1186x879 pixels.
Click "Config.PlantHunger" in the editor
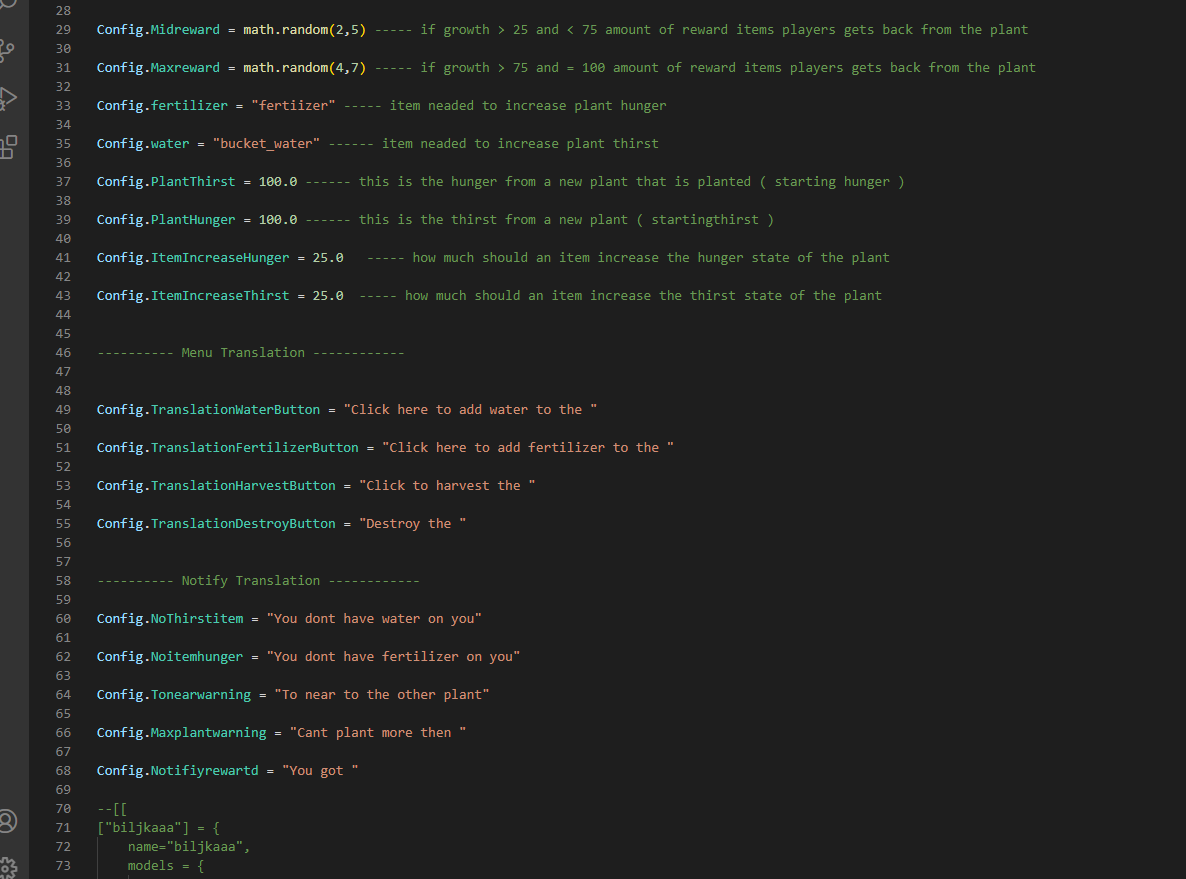point(166,219)
